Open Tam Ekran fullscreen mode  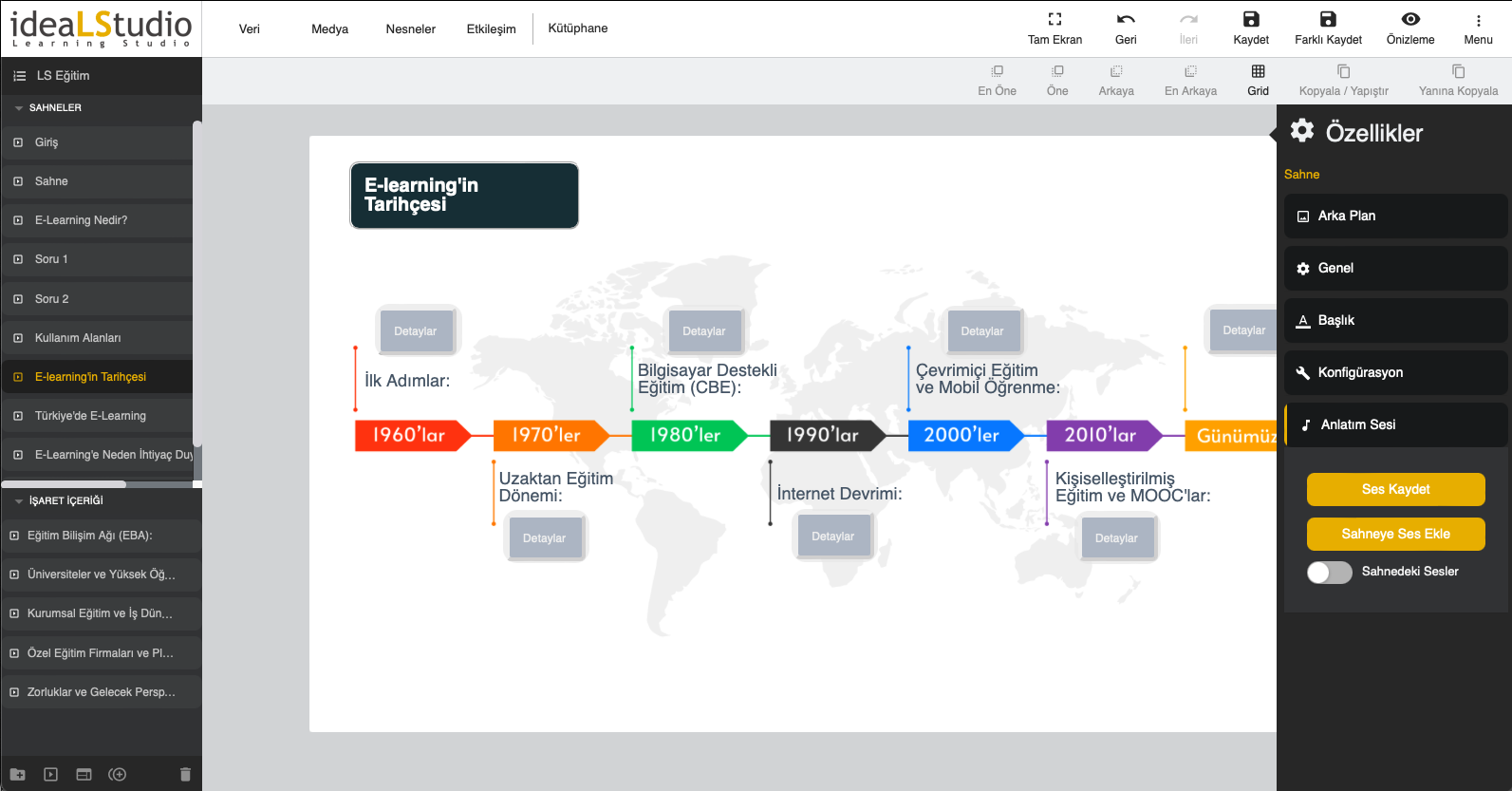[1055, 20]
